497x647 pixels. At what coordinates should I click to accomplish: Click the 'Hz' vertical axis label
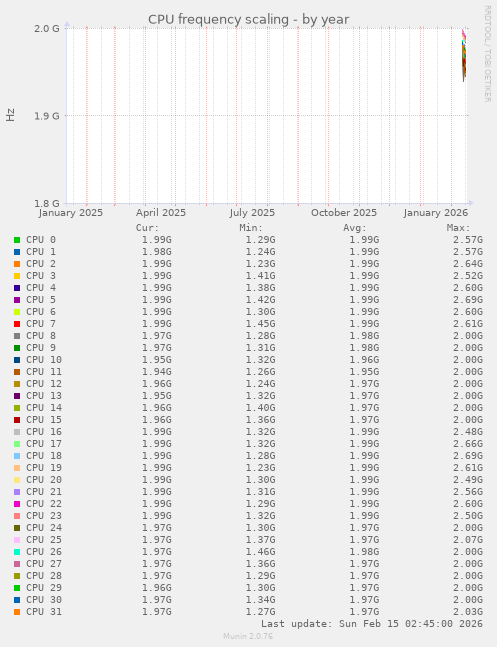point(10,115)
